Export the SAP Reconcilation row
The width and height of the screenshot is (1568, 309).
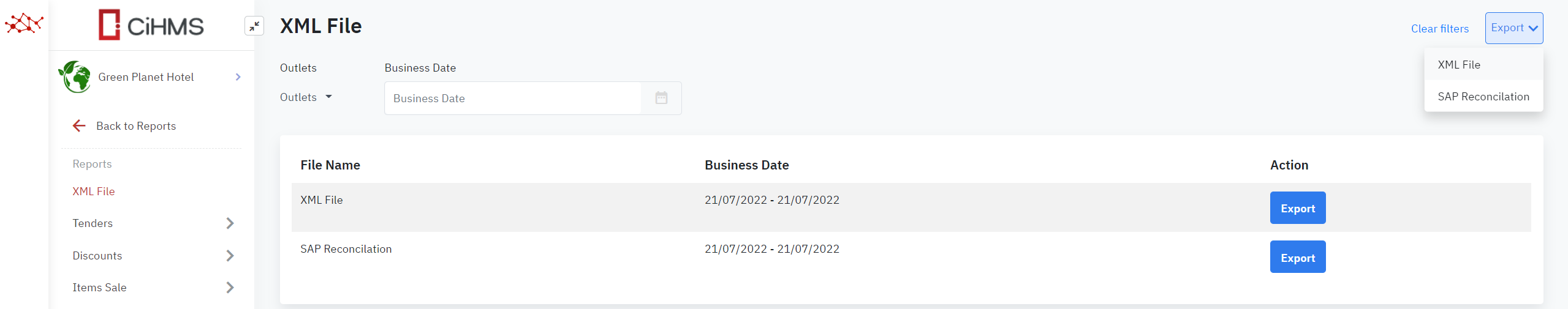(1297, 257)
